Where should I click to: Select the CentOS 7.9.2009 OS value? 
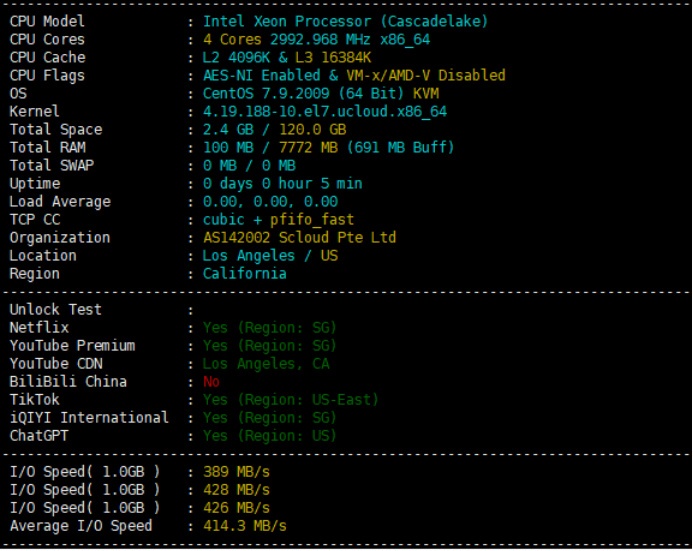click(x=266, y=93)
